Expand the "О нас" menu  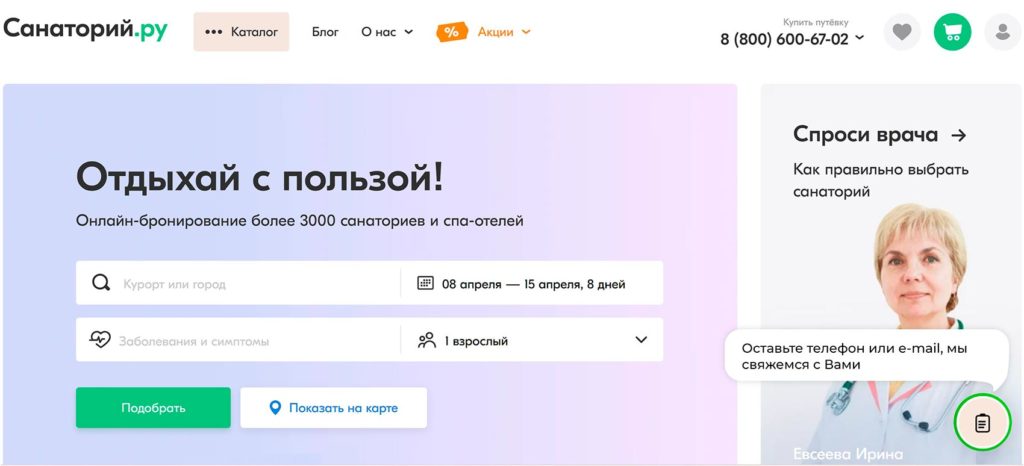click(387, 32)
